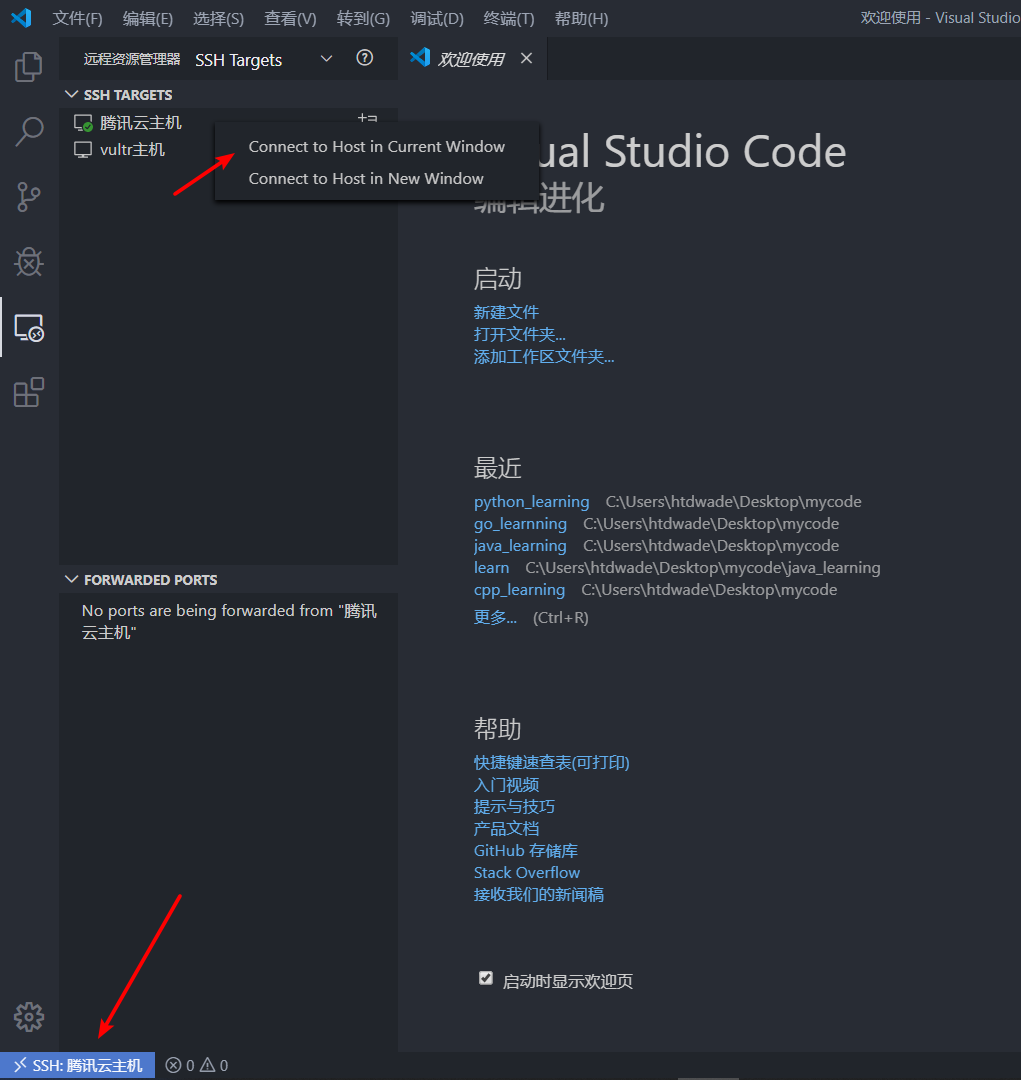Screen dimensions: 1021x1080
Task: Choose Connect to Host in Current Window
Action: pos(377,147)
